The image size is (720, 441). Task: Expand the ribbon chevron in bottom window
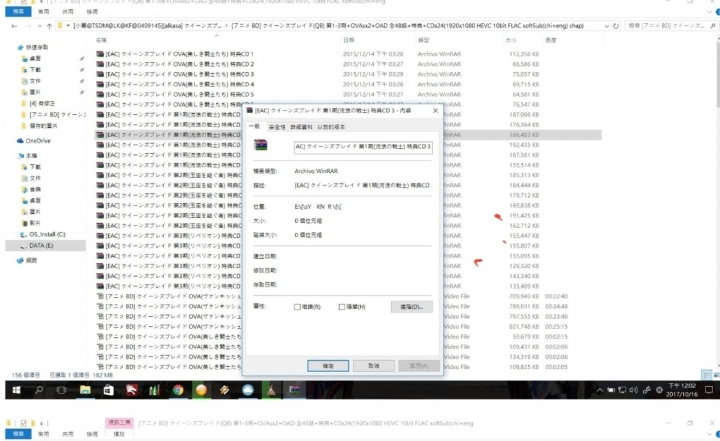pyautogui.click(x=710, y=434)
